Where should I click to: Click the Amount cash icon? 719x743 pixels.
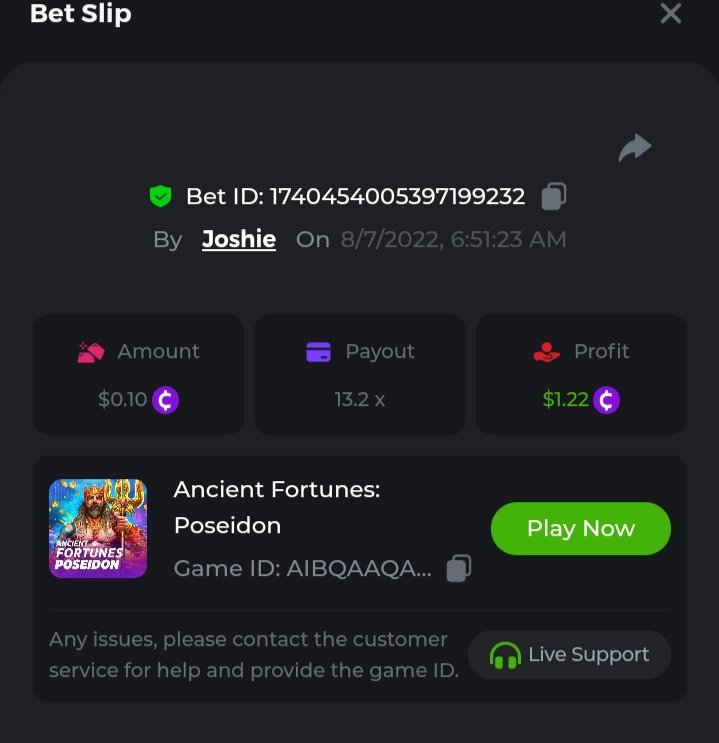pos(91,352)
